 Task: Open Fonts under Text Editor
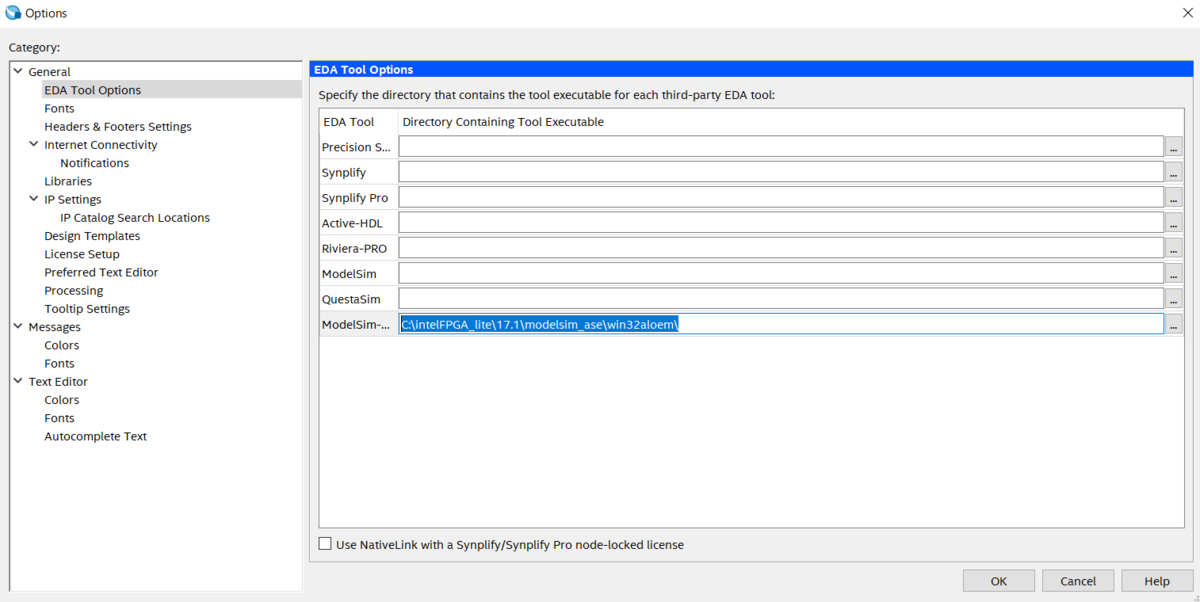59,418
